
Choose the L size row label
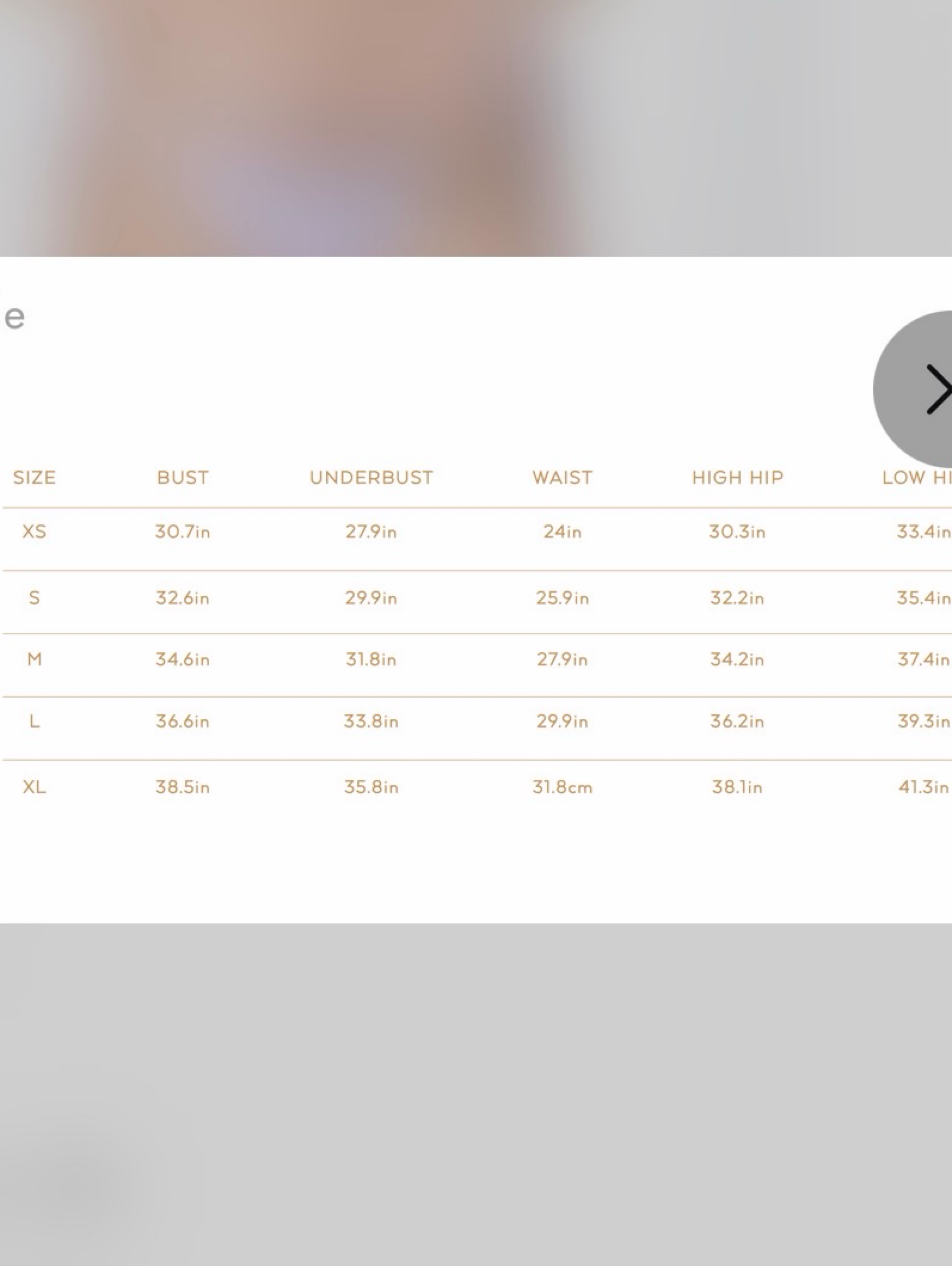click(34, 721)
